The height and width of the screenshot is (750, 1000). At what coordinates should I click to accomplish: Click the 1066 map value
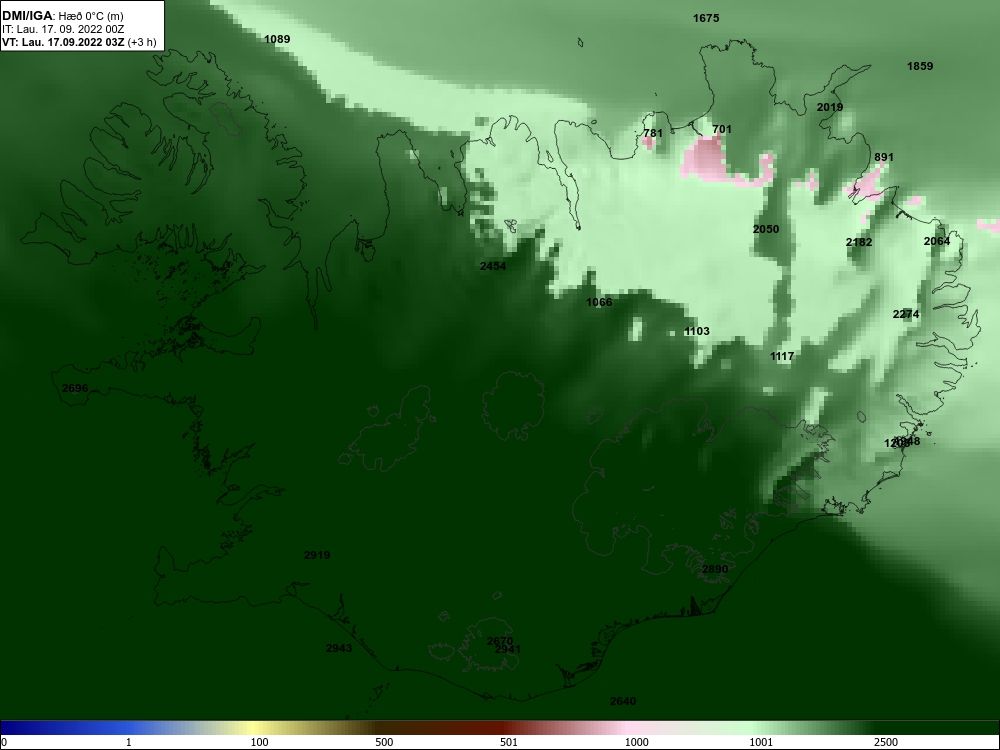[599, 302]
